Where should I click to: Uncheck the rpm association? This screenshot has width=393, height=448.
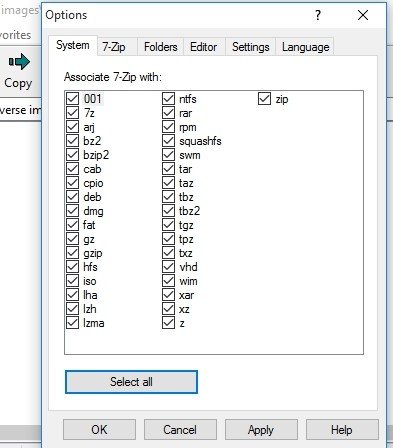click(x=168, y=127)
